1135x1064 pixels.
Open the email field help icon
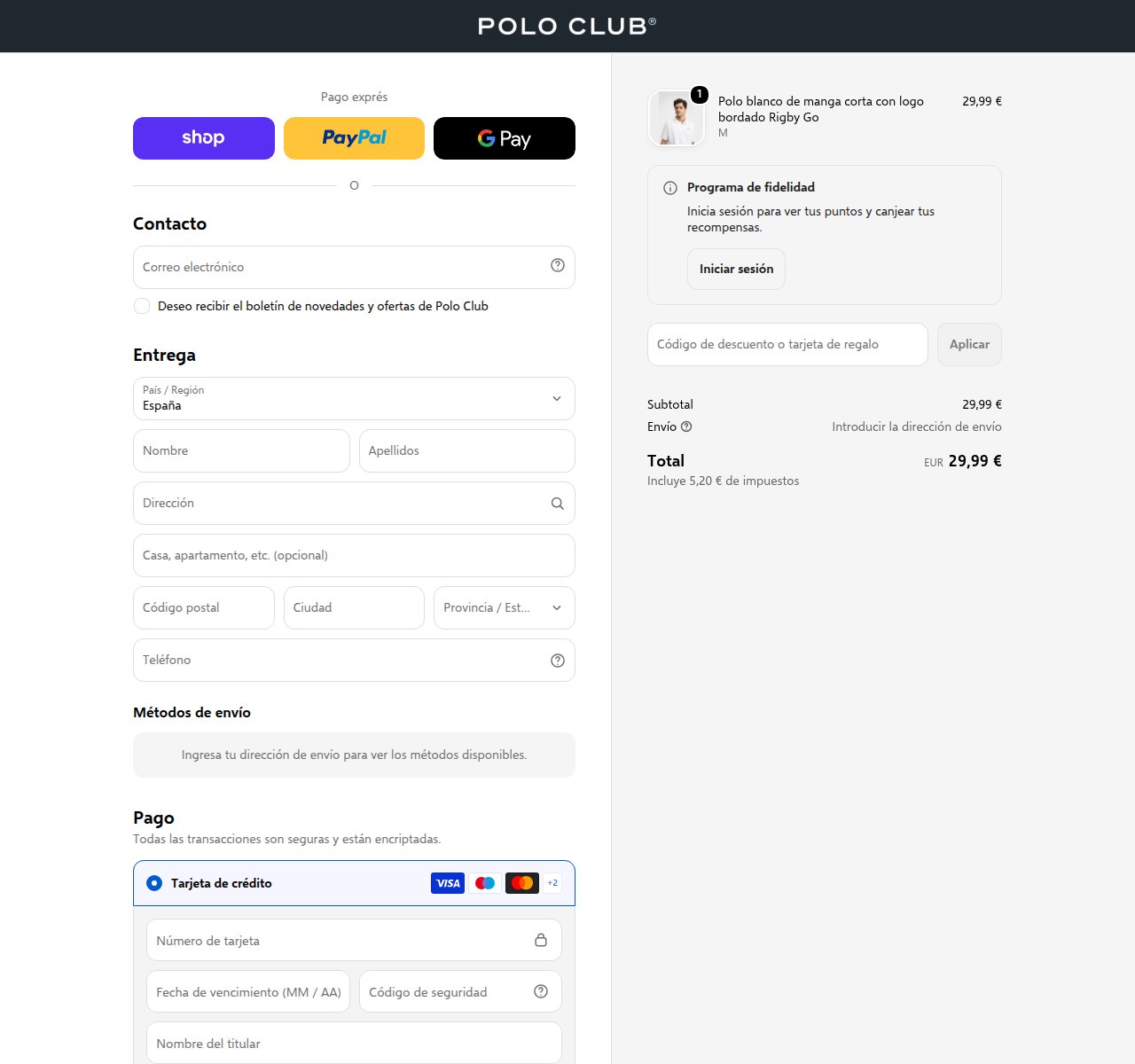tap(558, 265)
